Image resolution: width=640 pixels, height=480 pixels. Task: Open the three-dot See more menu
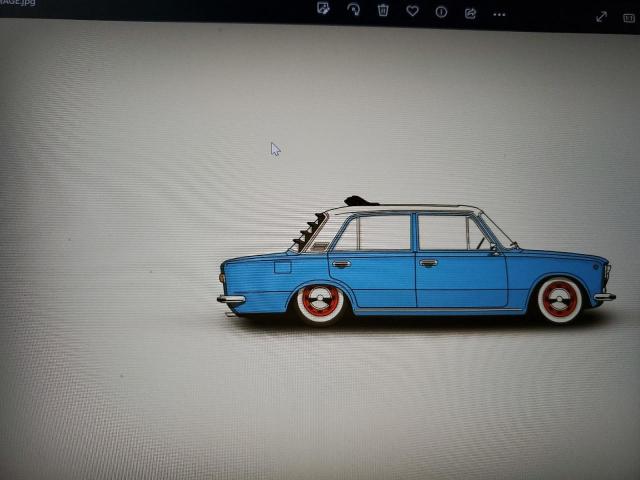click(500, 14)
